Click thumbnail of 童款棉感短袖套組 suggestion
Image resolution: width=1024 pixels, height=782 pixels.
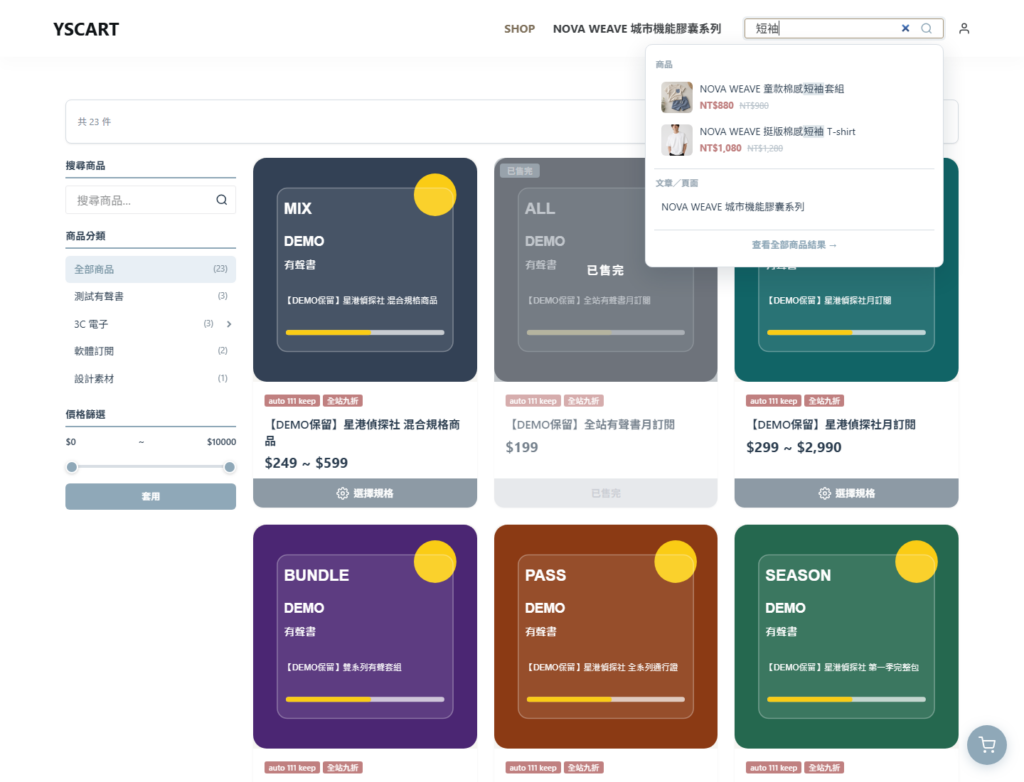click(x=677, y=97)
